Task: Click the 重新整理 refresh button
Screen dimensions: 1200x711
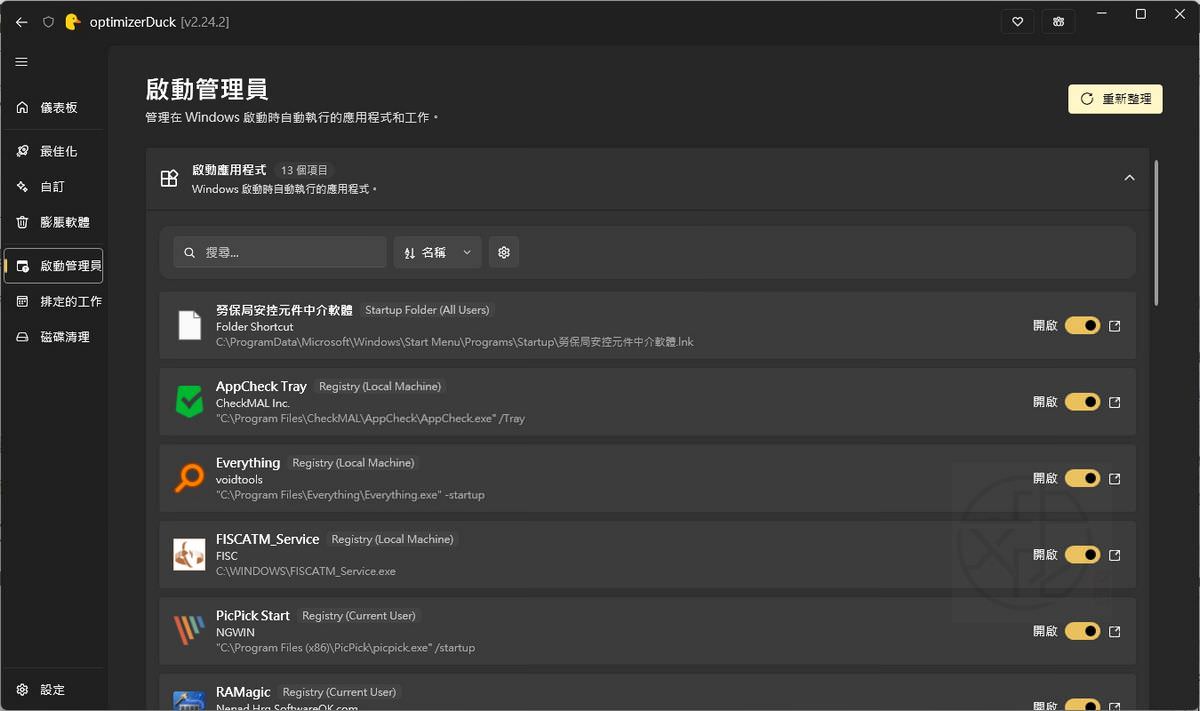Action: [1115, 99]
